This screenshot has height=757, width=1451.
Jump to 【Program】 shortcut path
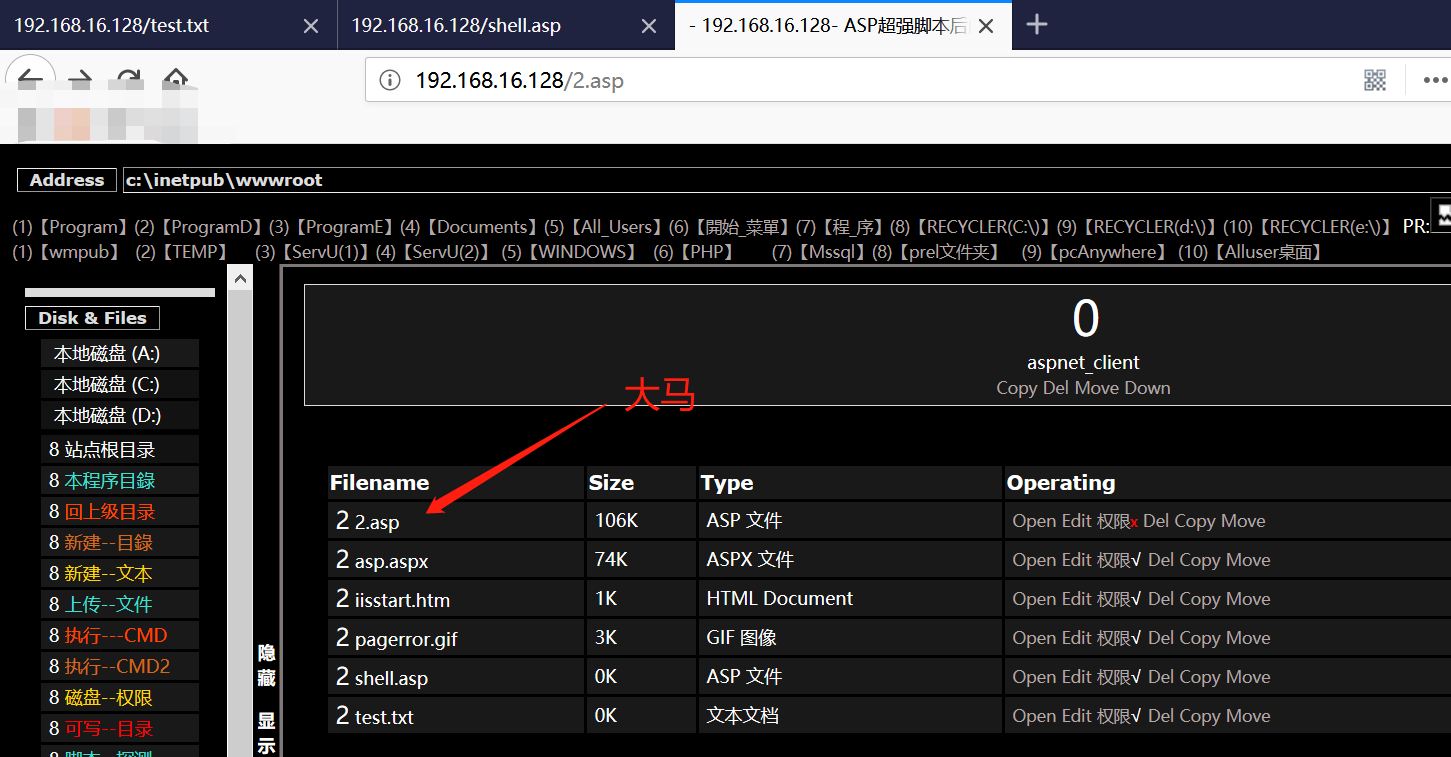click(x=82, y=227)
